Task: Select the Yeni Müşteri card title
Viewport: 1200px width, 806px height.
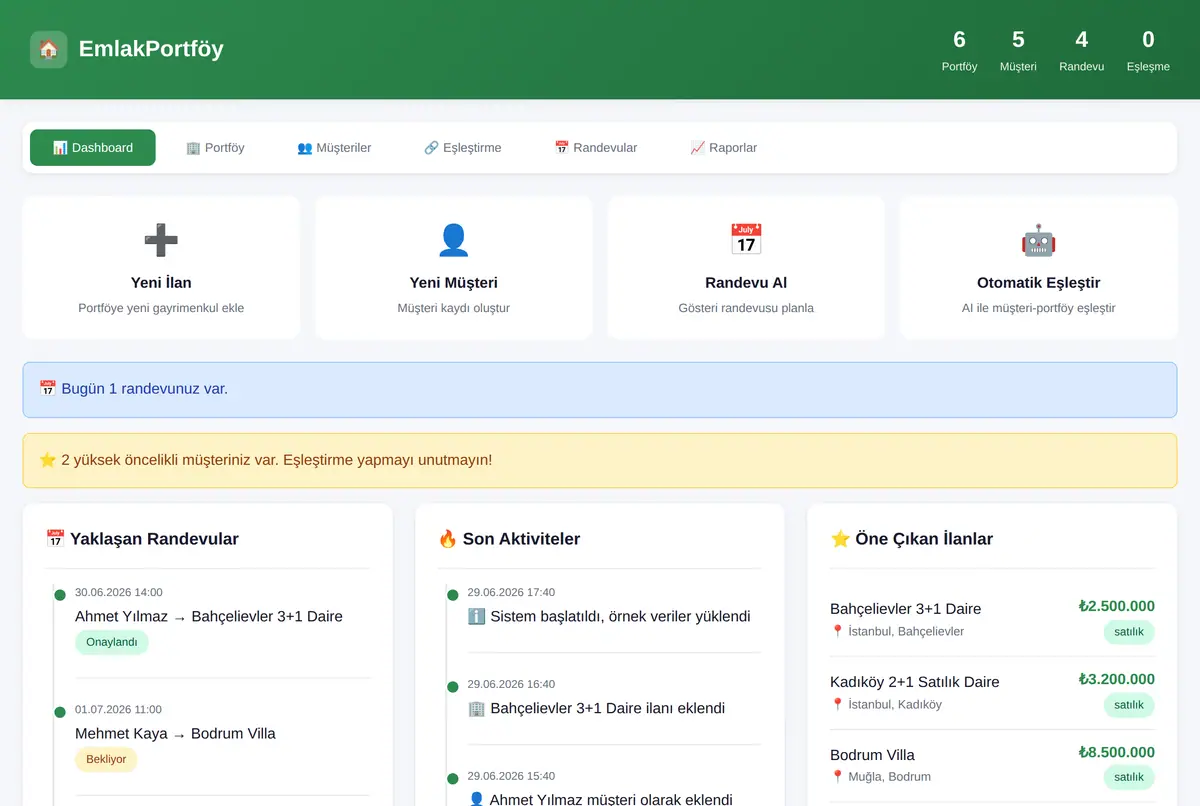Action: [x=454, y=282]
